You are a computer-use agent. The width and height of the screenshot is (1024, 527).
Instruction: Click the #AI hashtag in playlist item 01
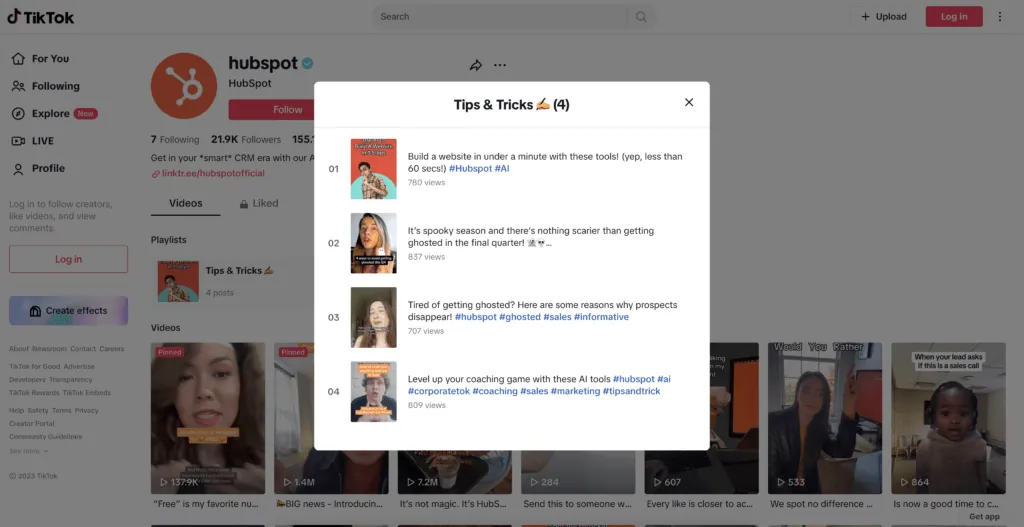click(502, 168)
